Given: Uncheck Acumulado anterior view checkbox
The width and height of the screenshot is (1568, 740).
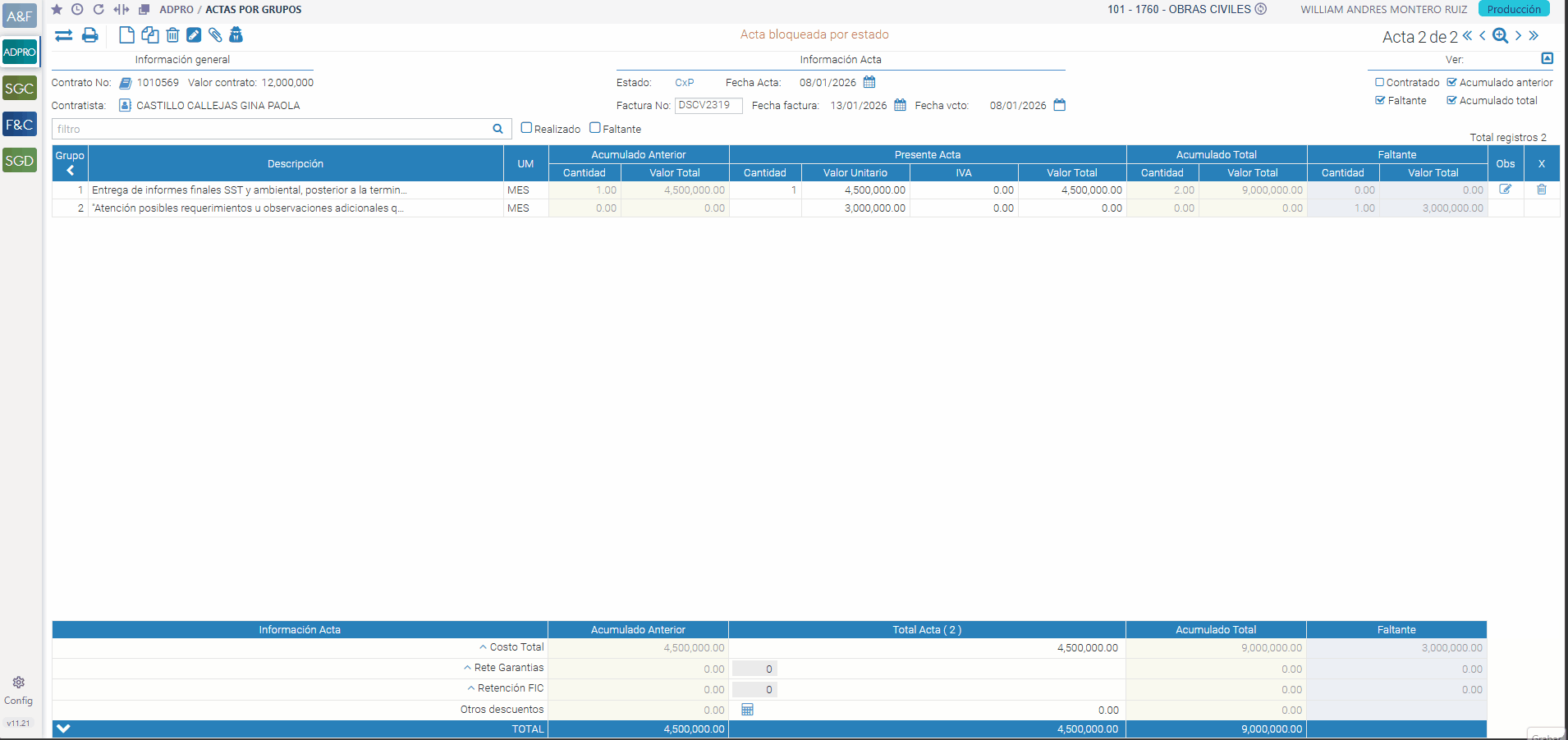Looking at the screenshot, I should [1451, 82].
